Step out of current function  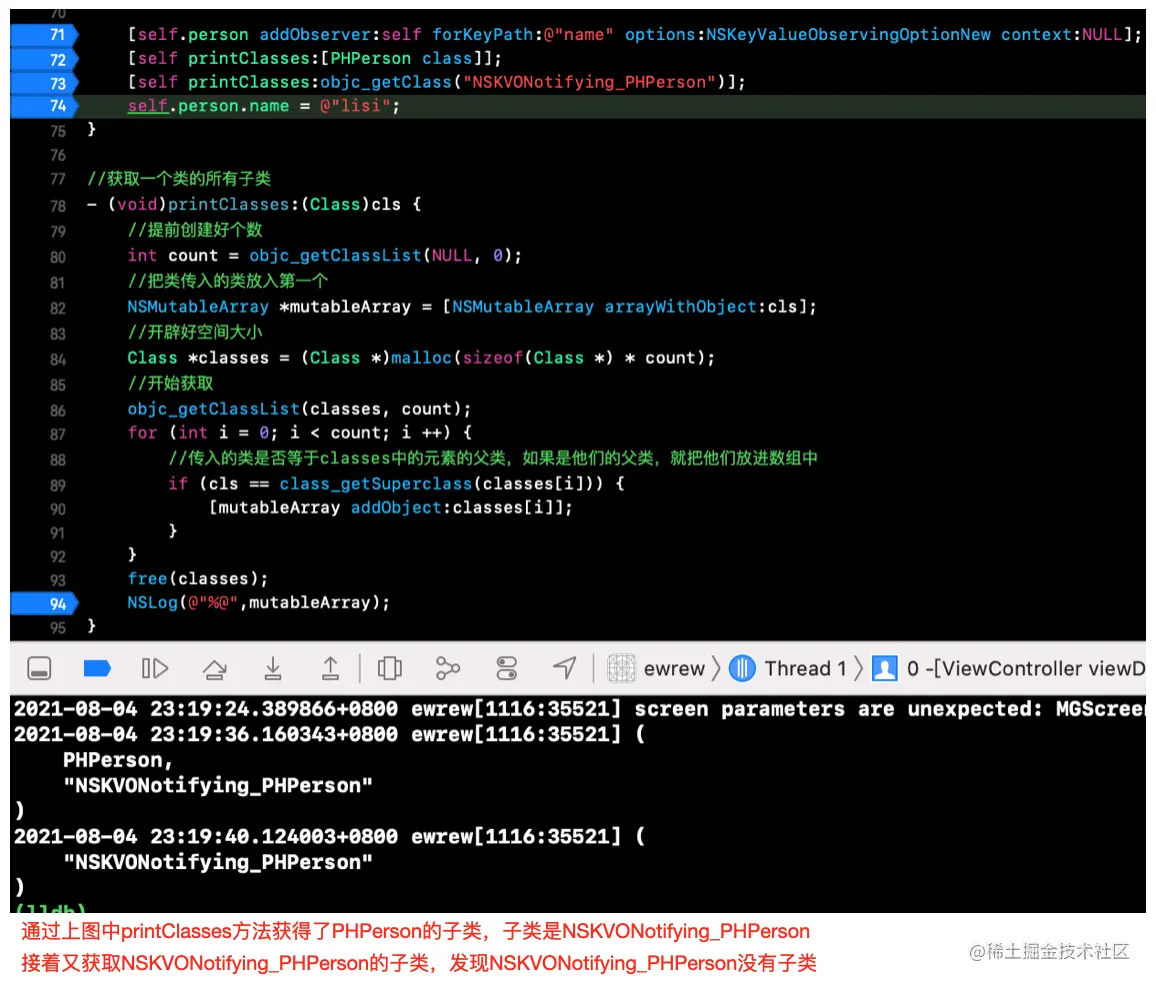point(330,669)
